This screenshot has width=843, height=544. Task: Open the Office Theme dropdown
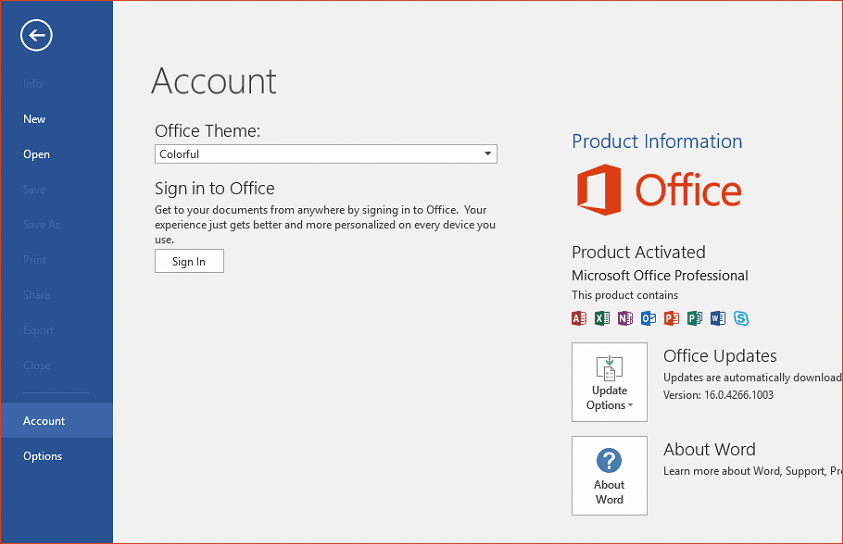326,154
